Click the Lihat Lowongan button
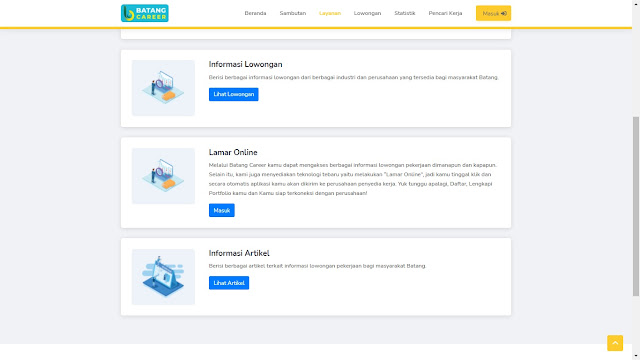Viewport: 640px width, 360px height. (x=233, y=94)
